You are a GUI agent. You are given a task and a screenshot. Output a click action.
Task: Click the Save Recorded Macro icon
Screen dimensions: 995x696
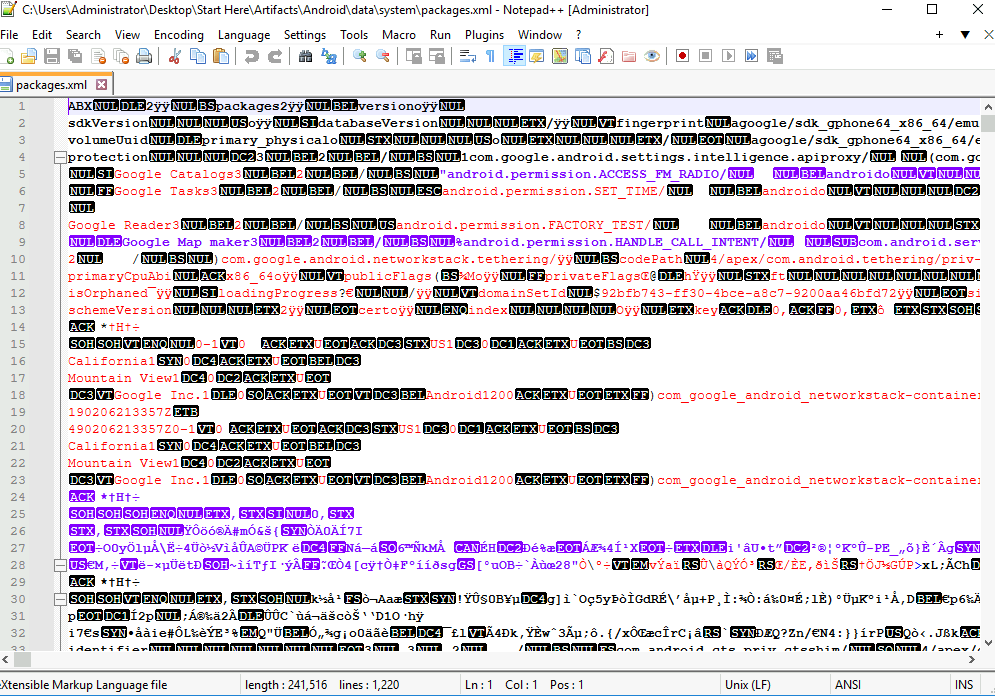(775, 56)
